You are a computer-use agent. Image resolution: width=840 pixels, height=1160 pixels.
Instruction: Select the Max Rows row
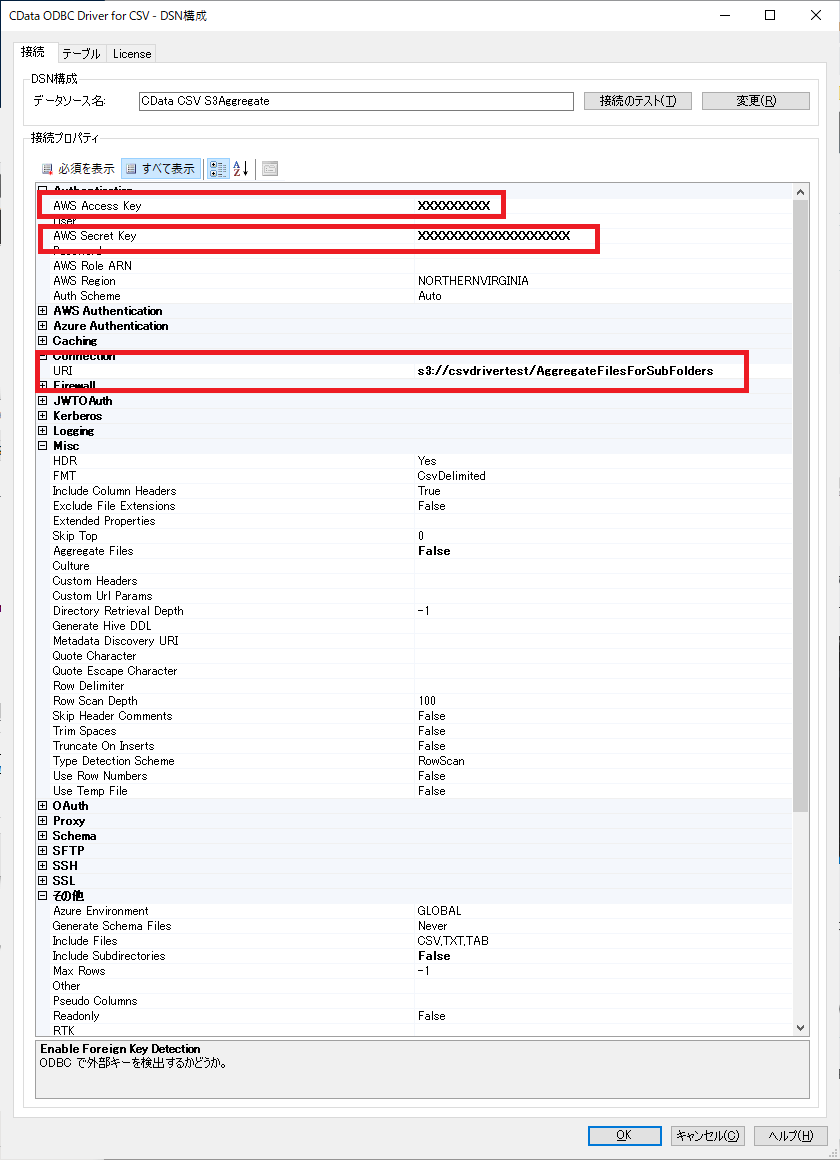[414, 971]
